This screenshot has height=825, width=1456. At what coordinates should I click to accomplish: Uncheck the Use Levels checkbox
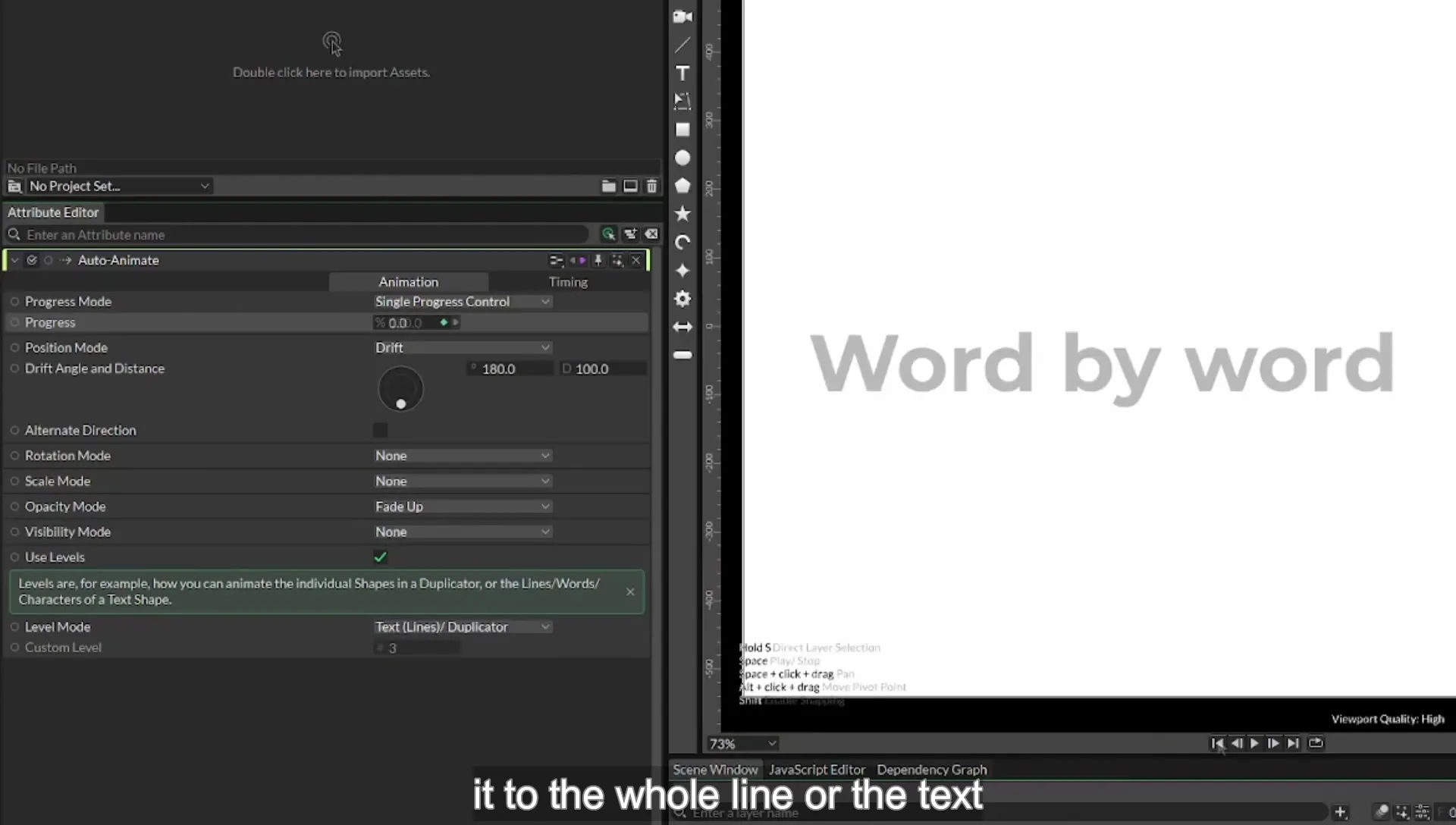(380, 557)
